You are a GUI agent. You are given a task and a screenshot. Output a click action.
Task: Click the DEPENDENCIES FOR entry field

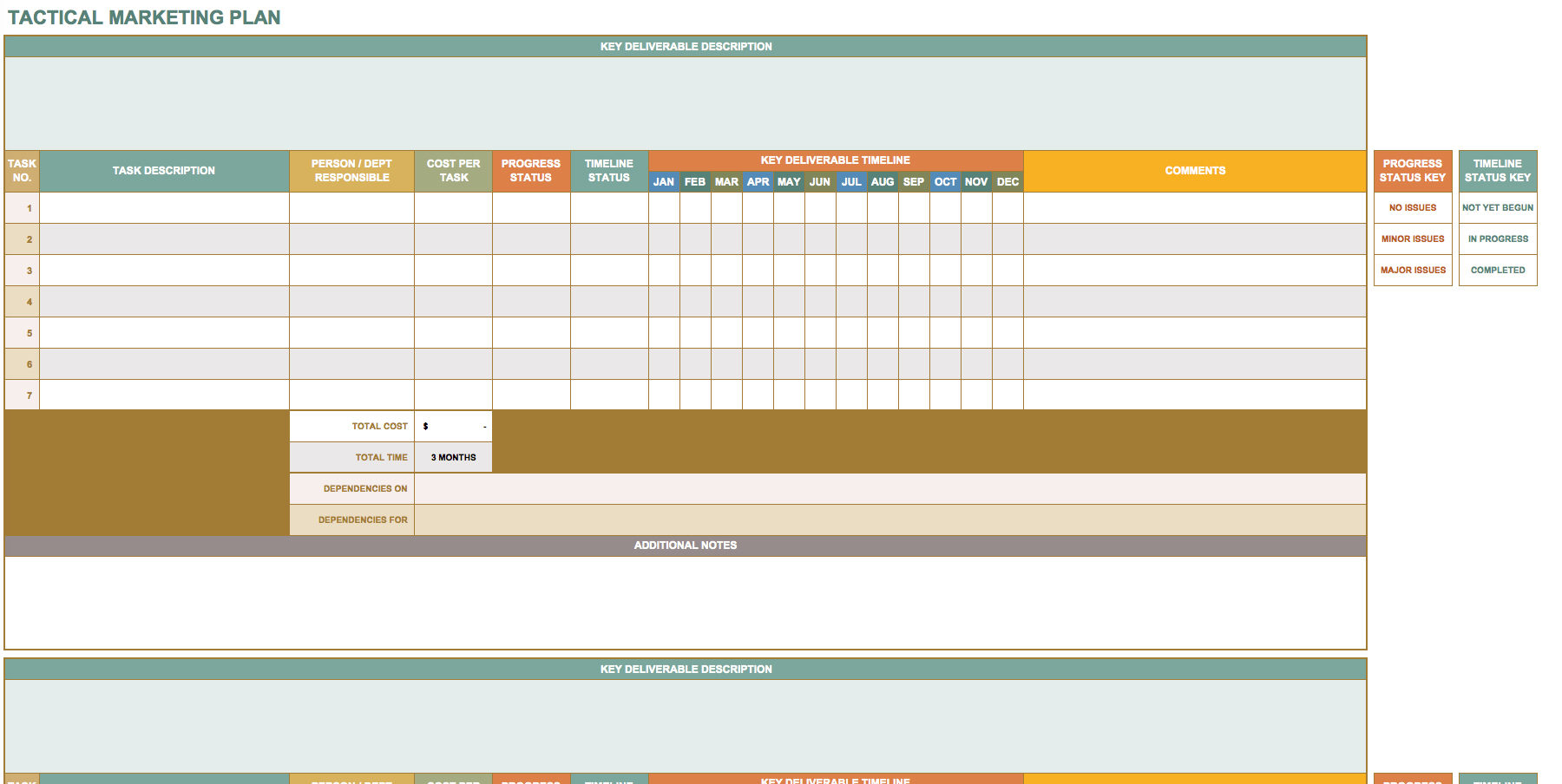pos(889,520)
